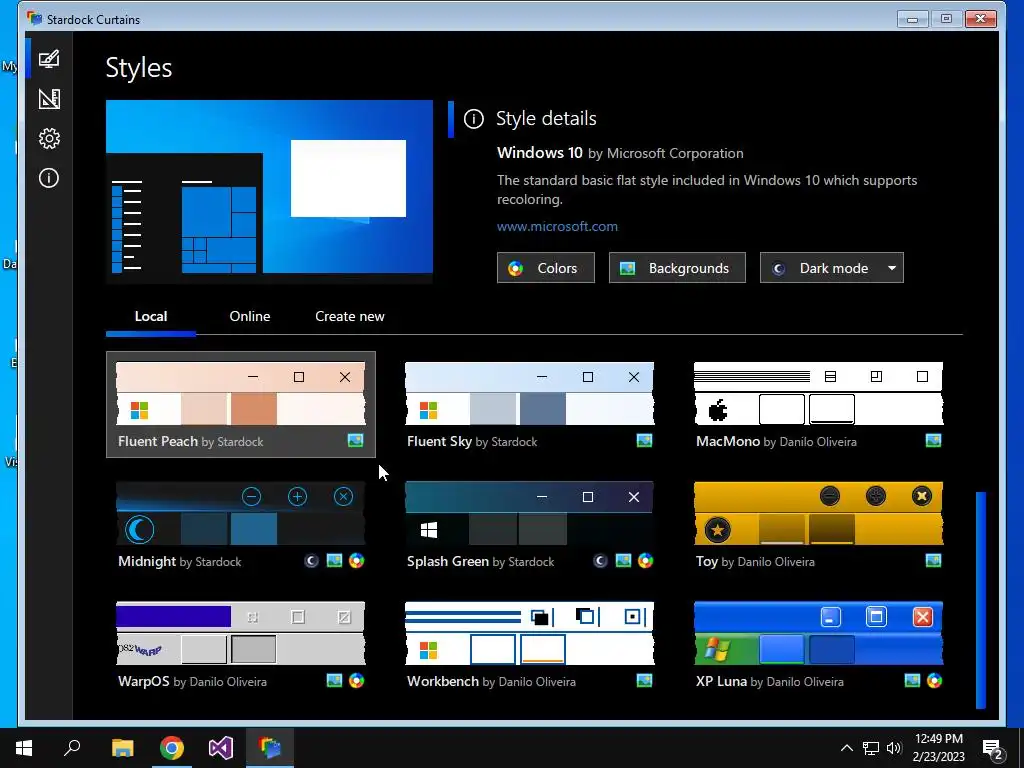Screen dimensions: 1024x768
Task: Click the Style details info icon
Action: coord(473,119)
